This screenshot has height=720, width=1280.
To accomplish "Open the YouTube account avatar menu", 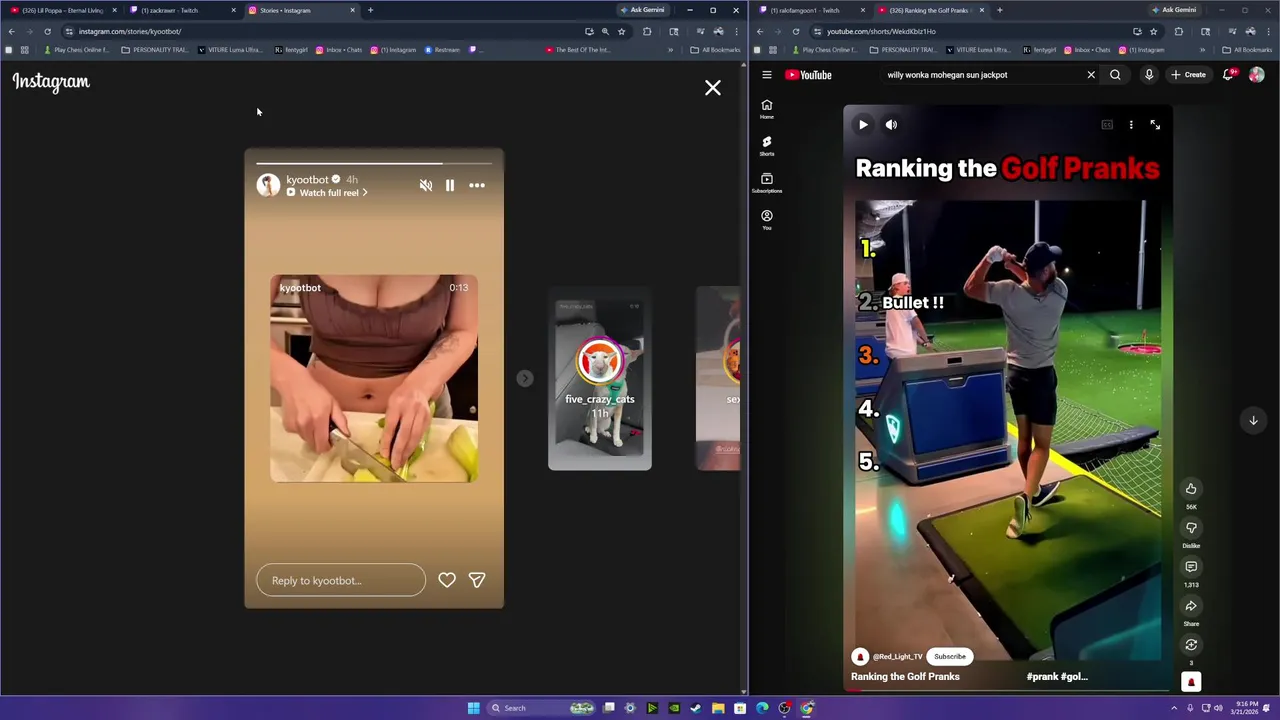I will [1257, 75].
